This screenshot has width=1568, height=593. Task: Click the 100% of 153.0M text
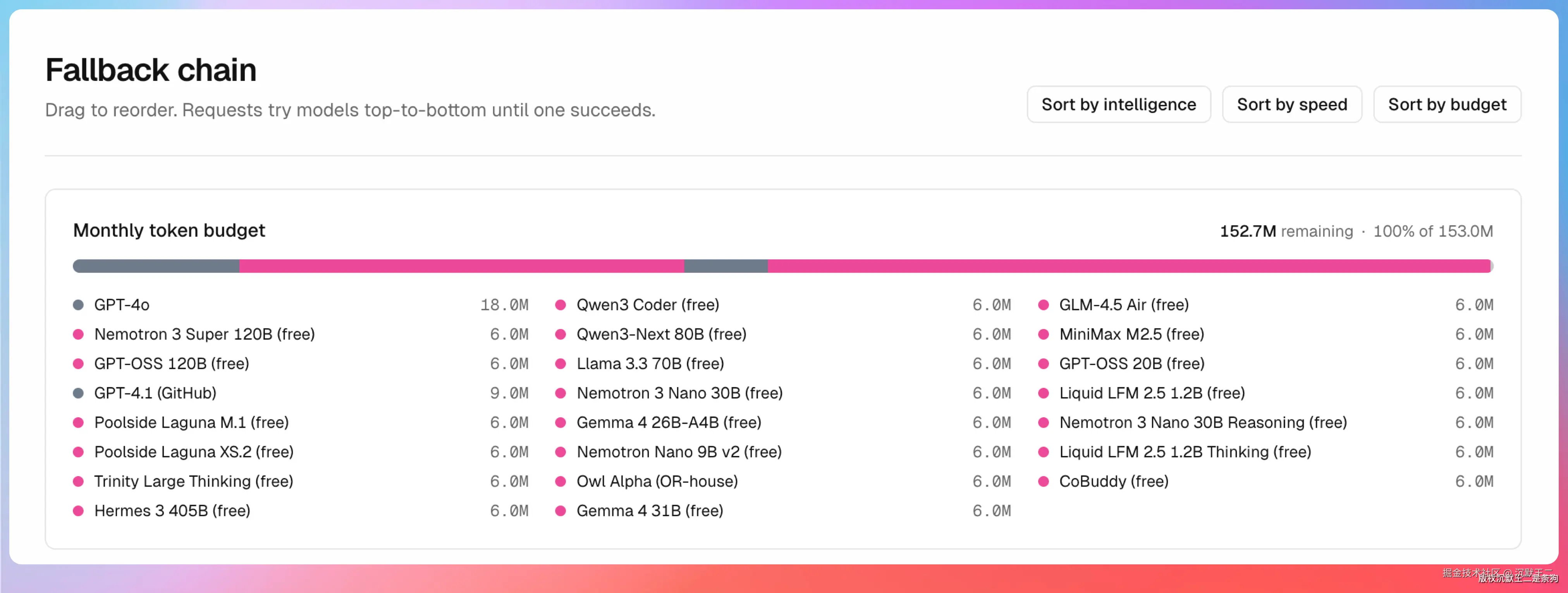pyautogui.click(x=1433, y=231)
